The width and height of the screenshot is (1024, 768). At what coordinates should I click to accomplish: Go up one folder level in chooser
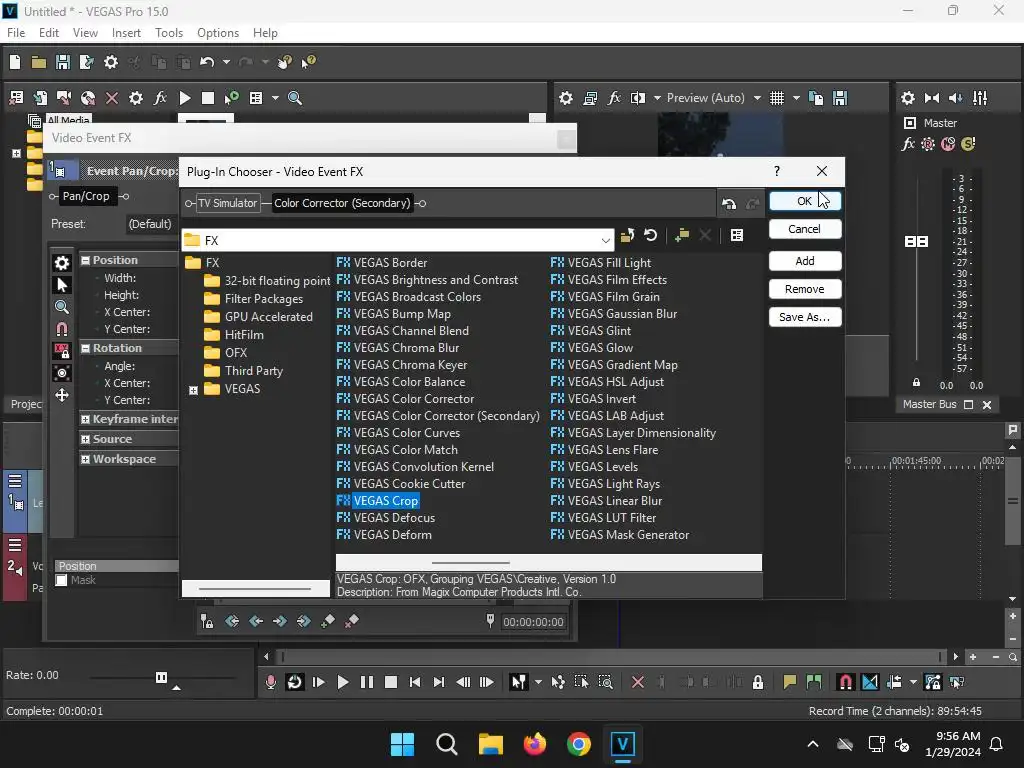point(627,235)
